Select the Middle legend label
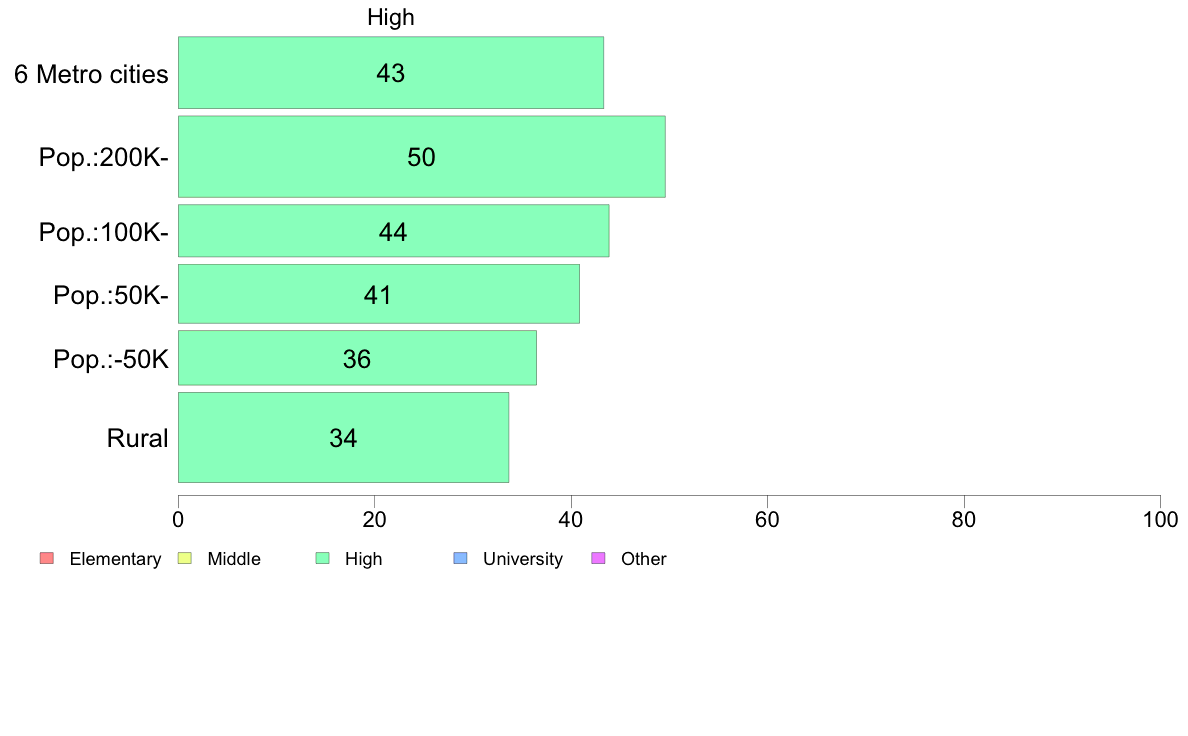1188x736 pixels. (234, 559)
